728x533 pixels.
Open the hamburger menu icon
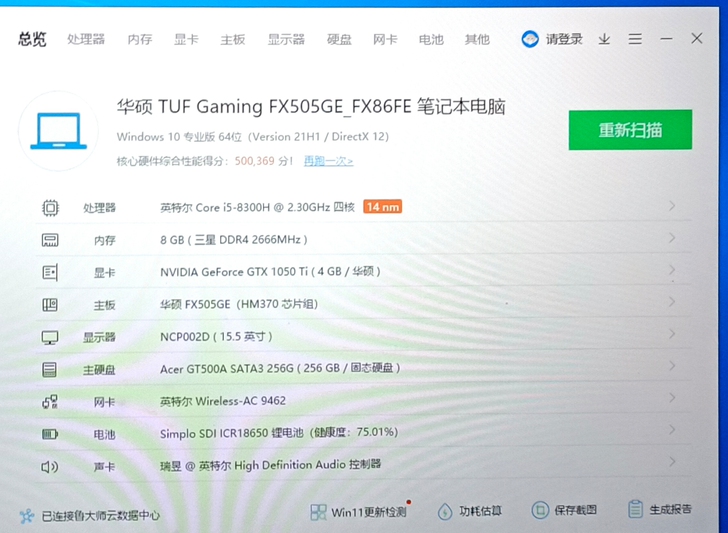pos(635,39)
